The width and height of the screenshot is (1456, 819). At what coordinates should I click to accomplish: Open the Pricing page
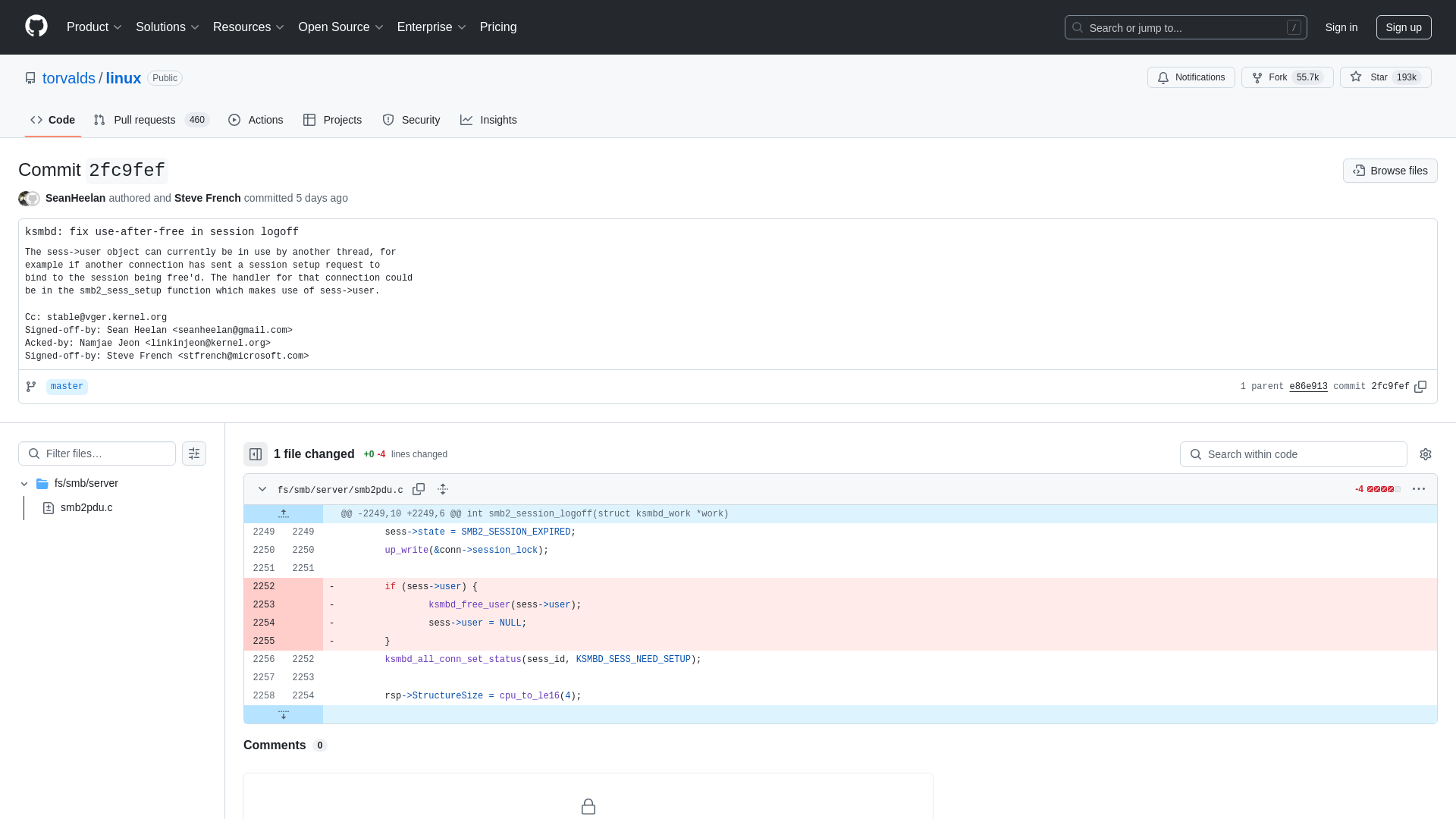coord(498,27)
